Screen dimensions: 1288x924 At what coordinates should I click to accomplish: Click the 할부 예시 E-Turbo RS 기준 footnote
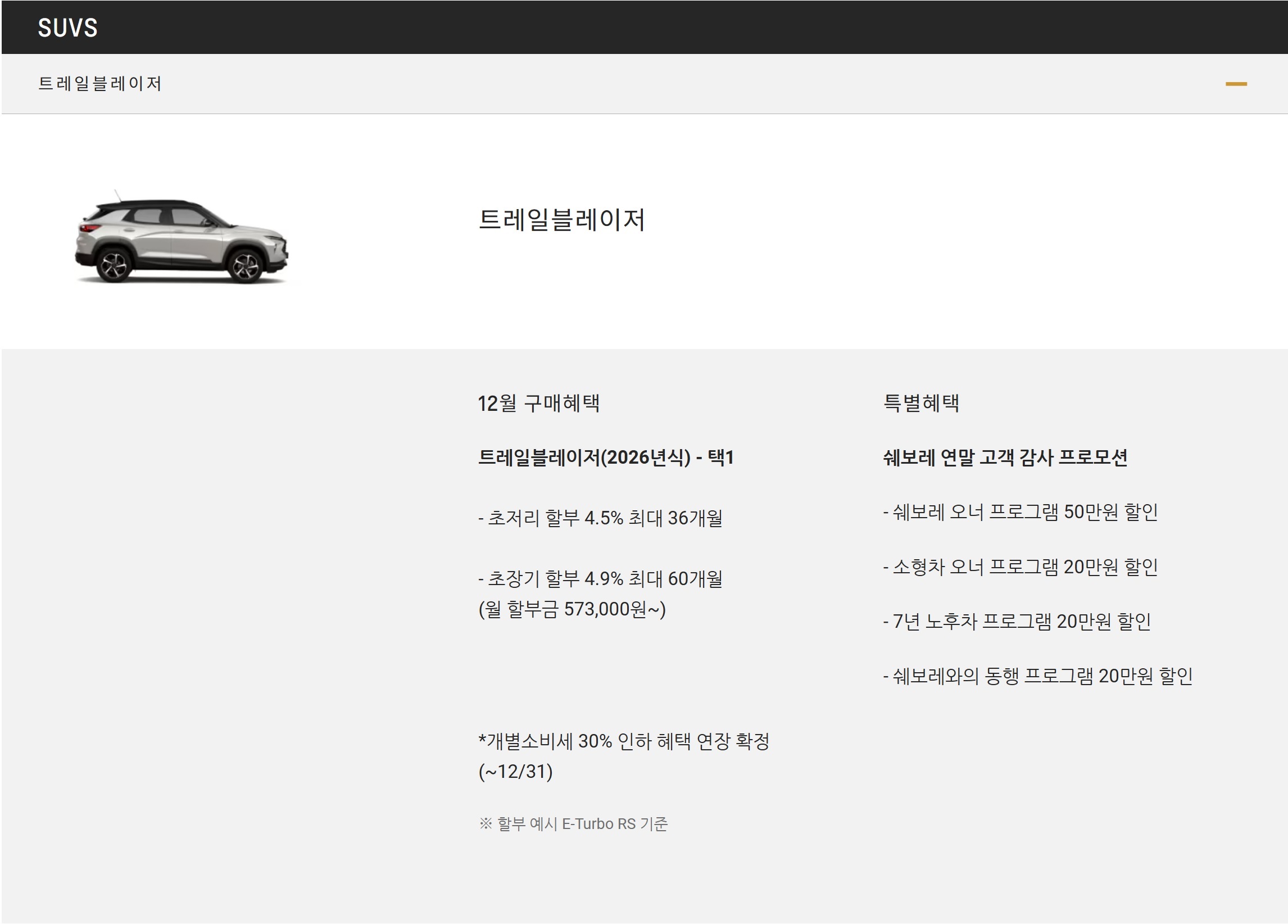tap(574, 824)
